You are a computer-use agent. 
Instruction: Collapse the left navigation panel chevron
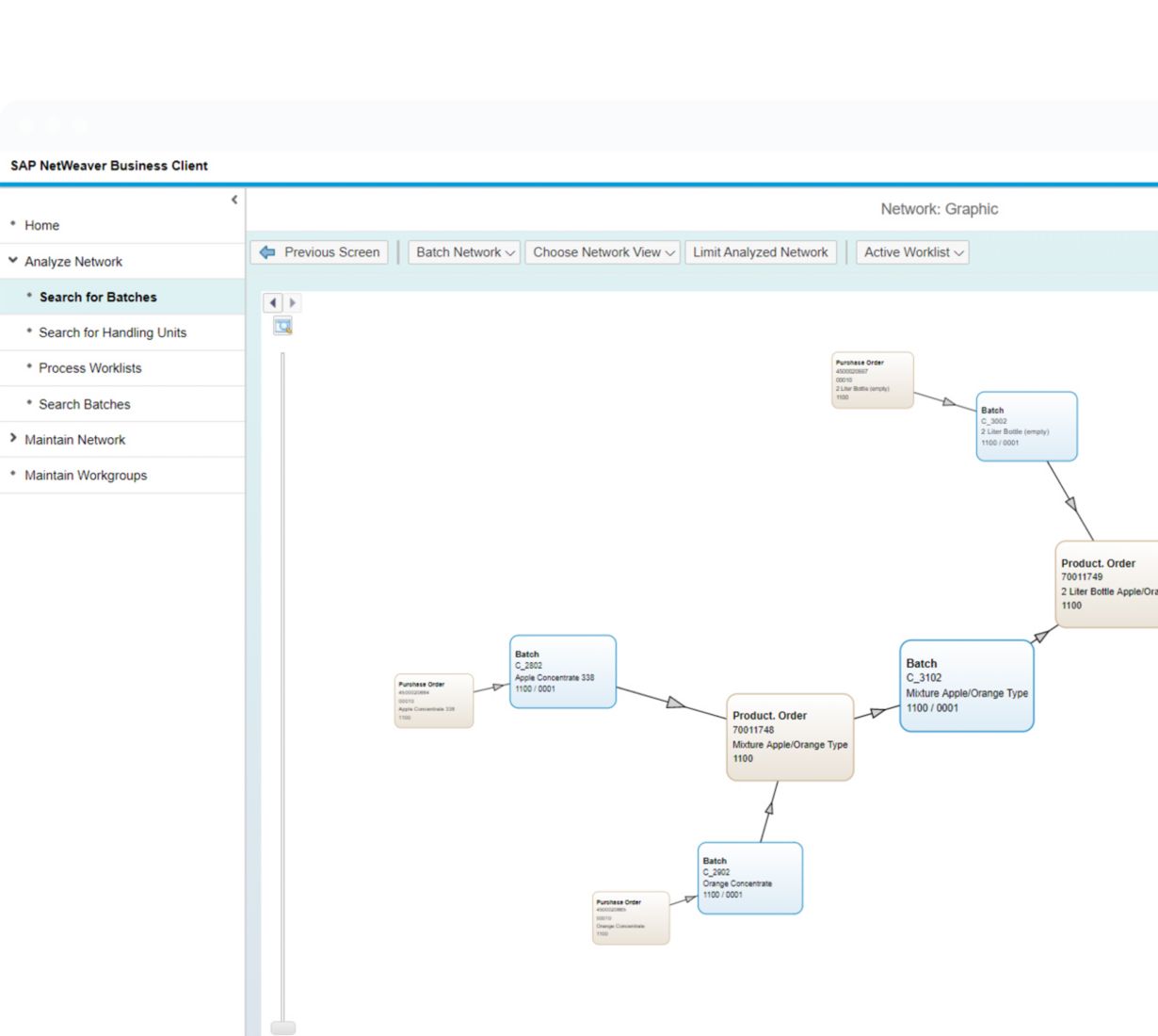(x=234, y=200)
